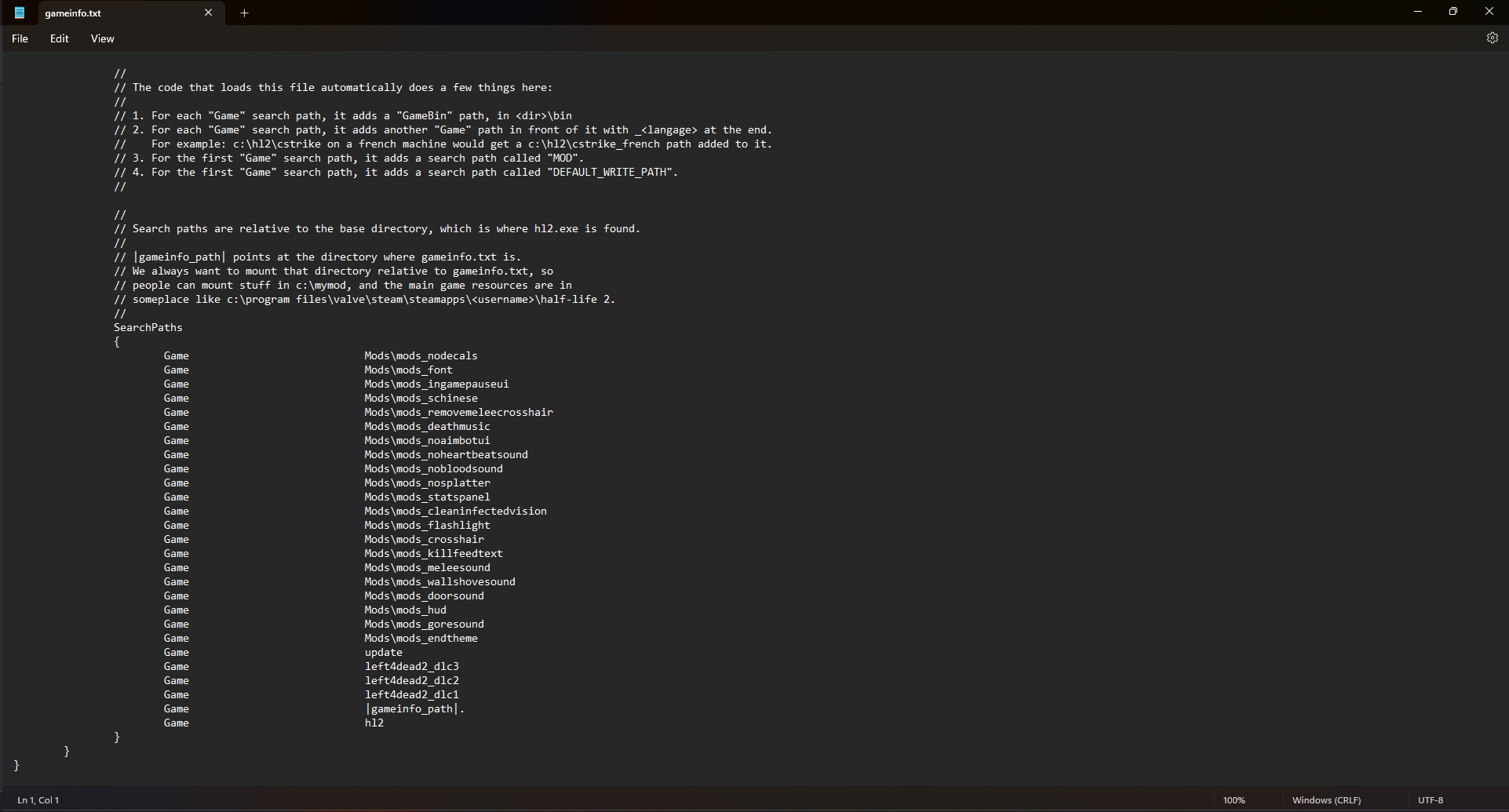This screenshot has width=1509, height=812.
Task: Click the Notepad app icon in title bar
Action: [20, 13]
